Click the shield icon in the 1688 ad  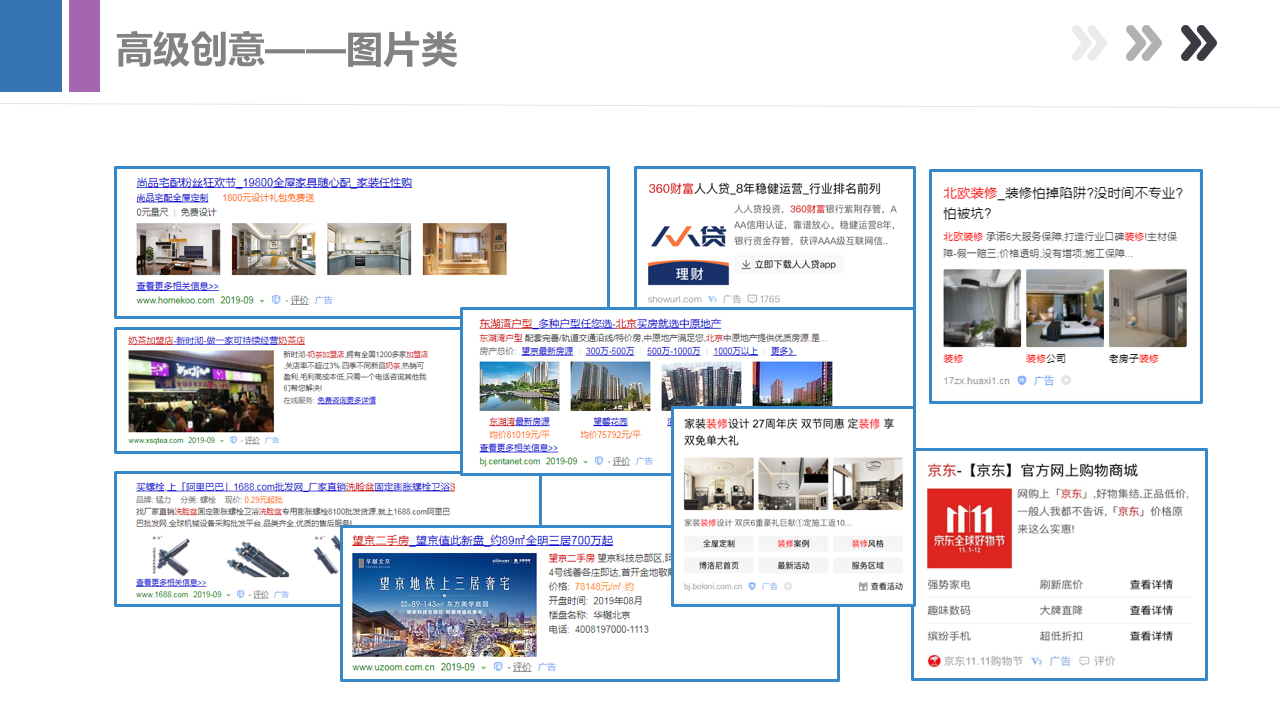[238, 594]
